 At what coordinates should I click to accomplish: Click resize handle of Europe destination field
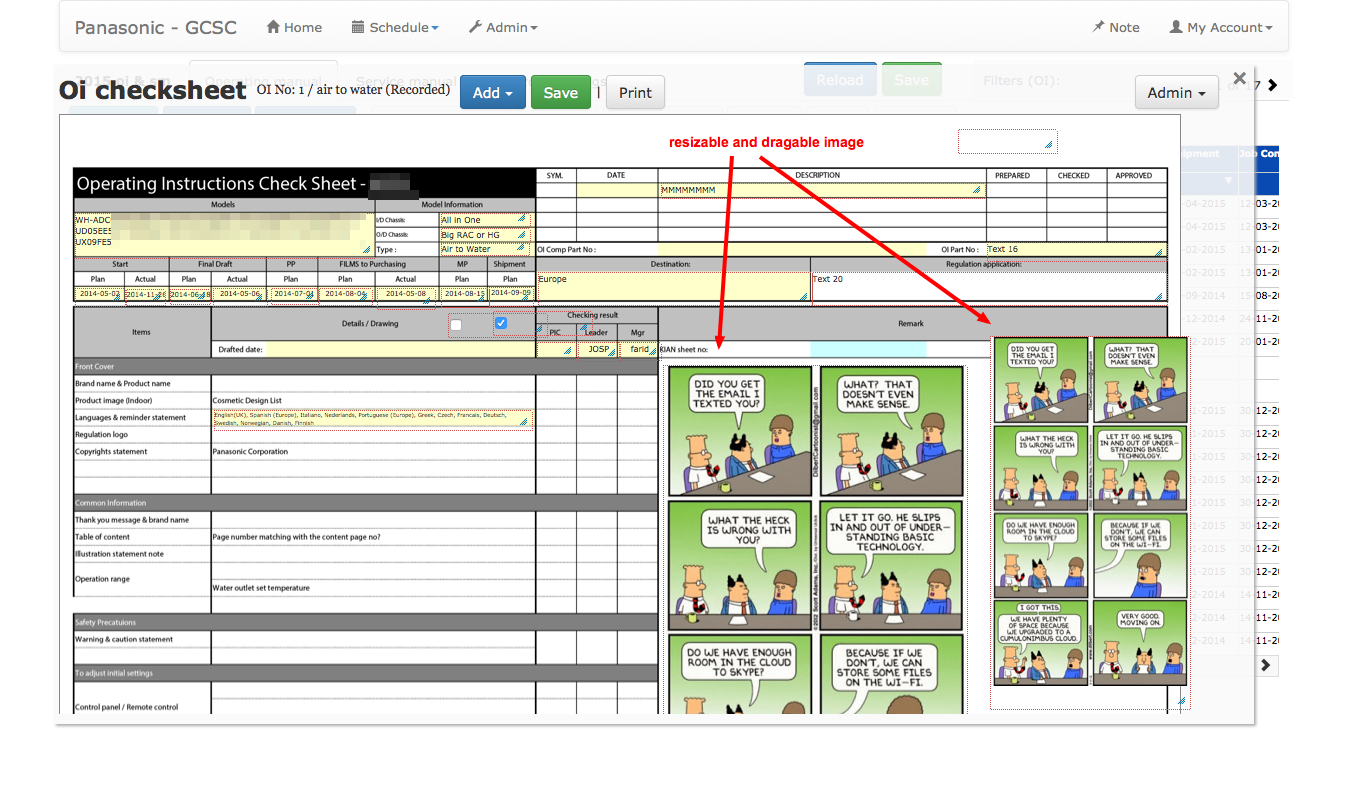803,295
